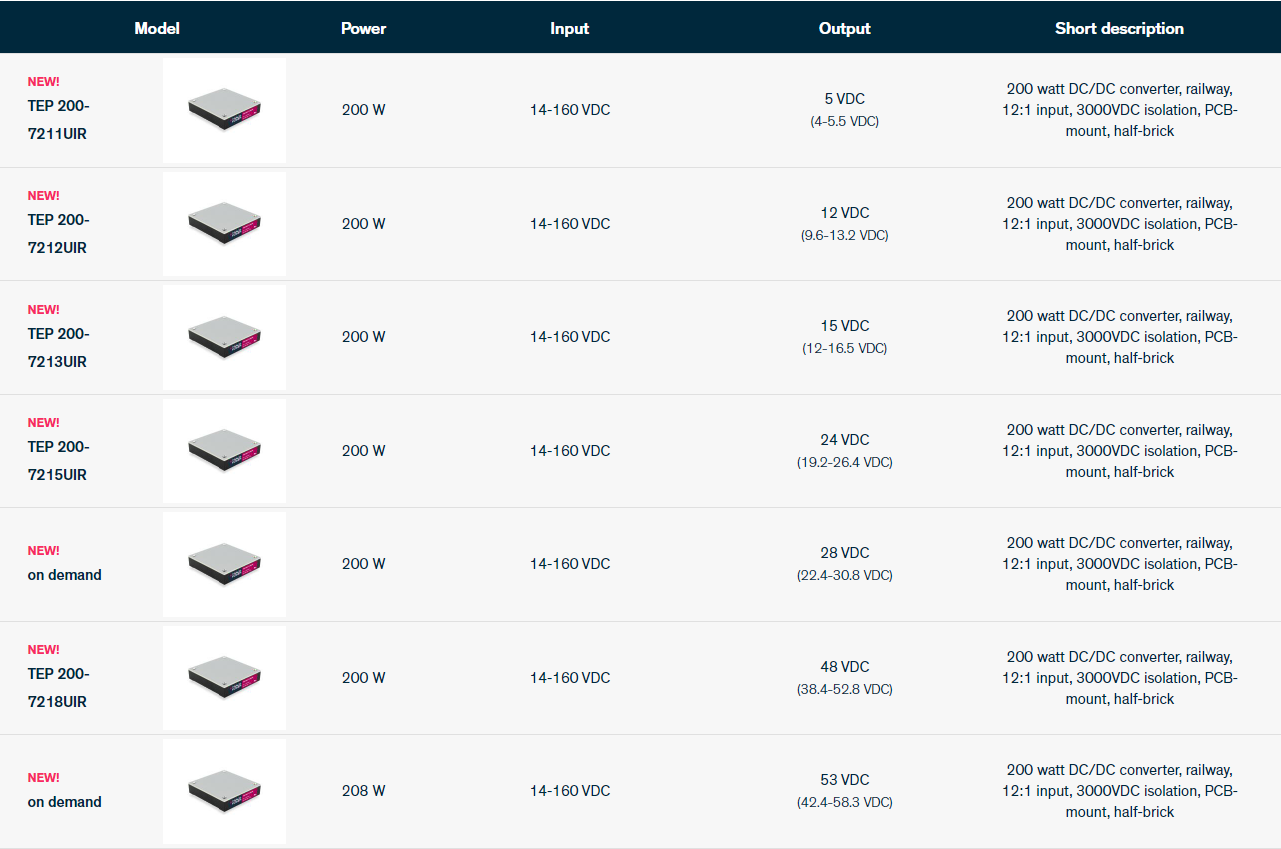The width and height of the screenshot is (1281, 849).
Task: Select the 28 VDC on demand model
Action: pyautogui.click(x=65, y=575)
